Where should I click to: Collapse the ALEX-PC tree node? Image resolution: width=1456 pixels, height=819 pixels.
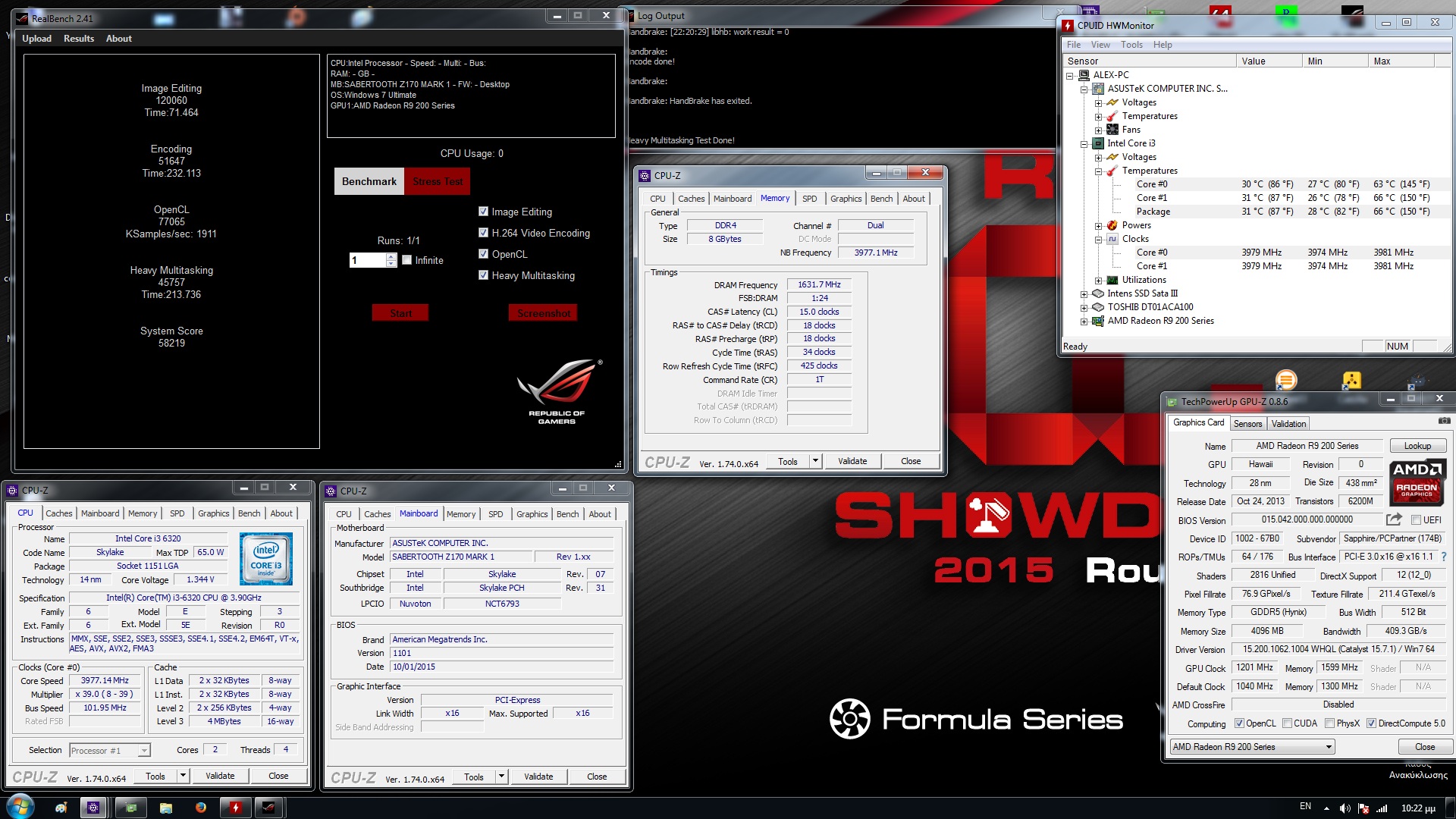coord(1070,76)
